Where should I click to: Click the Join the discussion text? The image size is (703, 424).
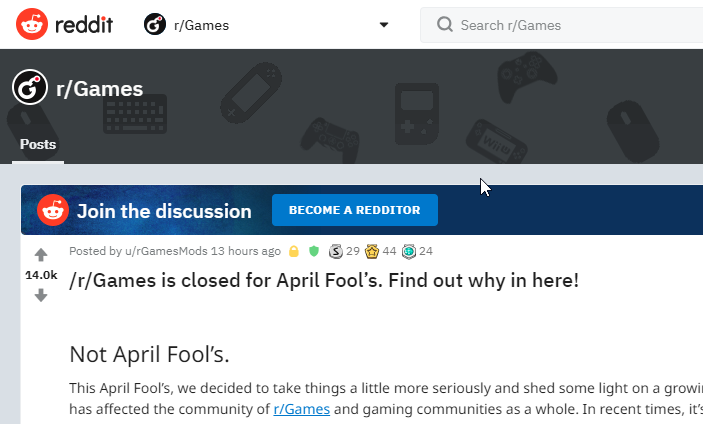coord(164,211)
